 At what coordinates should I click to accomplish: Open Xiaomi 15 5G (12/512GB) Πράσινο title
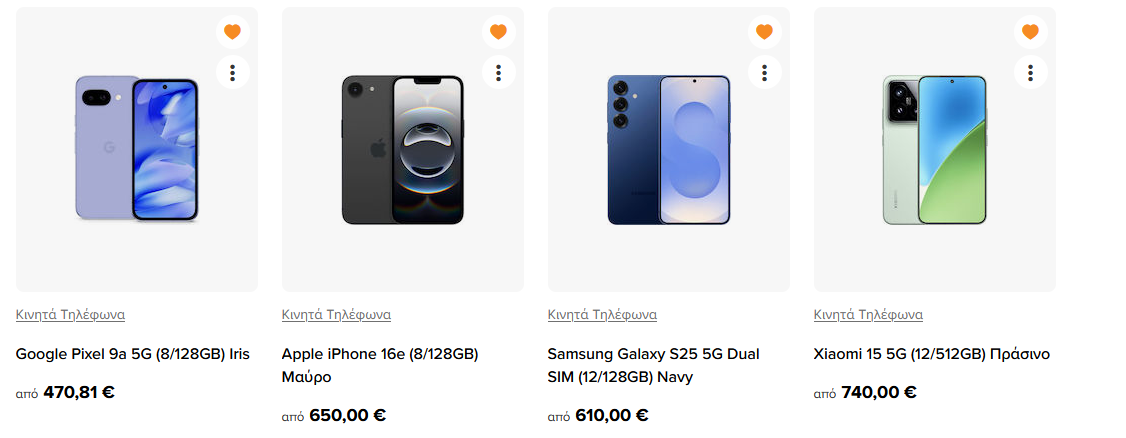click(931, 354)
